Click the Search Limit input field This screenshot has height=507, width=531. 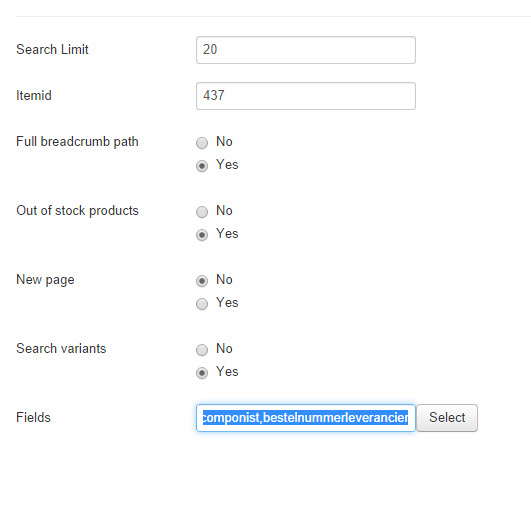tap(305, 50)
